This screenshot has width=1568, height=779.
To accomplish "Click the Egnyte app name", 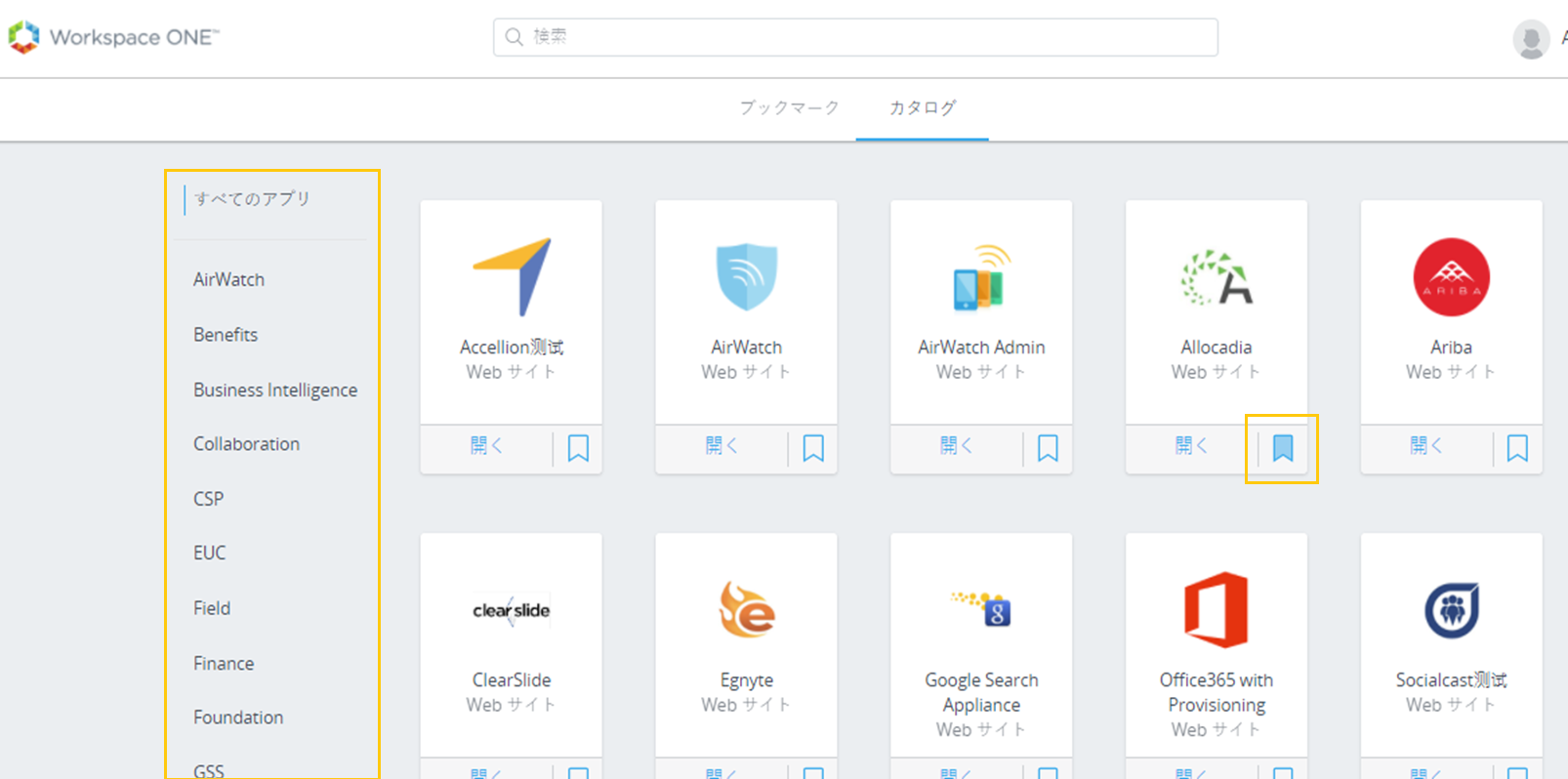I will click(x=747, y=680).
